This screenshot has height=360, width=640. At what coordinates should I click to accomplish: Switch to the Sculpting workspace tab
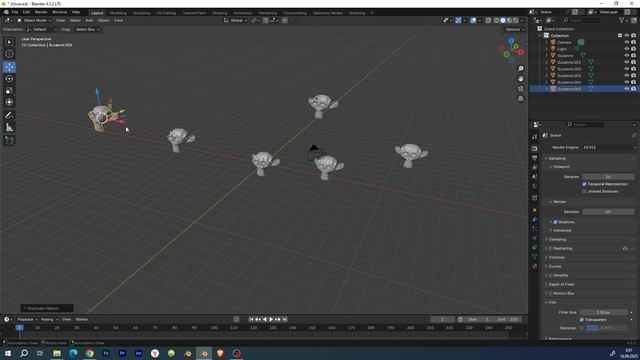(142, 13)
